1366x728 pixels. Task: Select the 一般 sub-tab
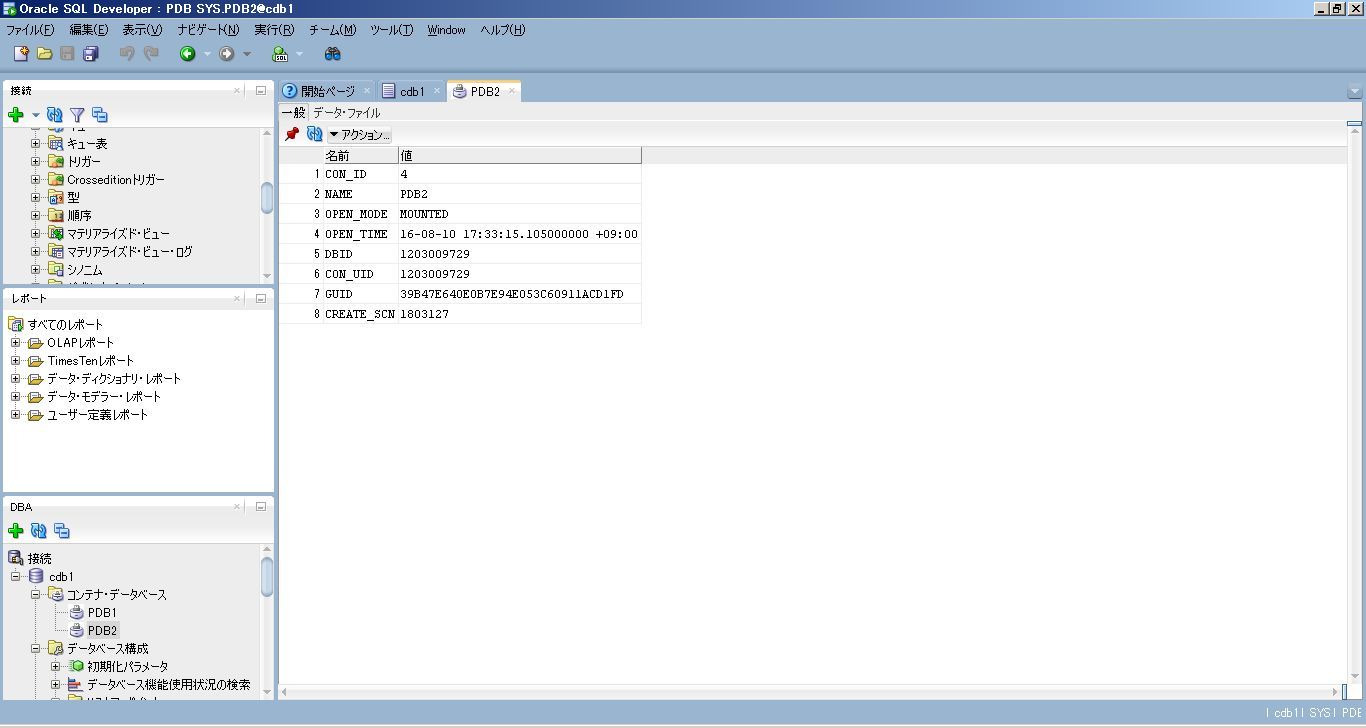tap(293, 113)
